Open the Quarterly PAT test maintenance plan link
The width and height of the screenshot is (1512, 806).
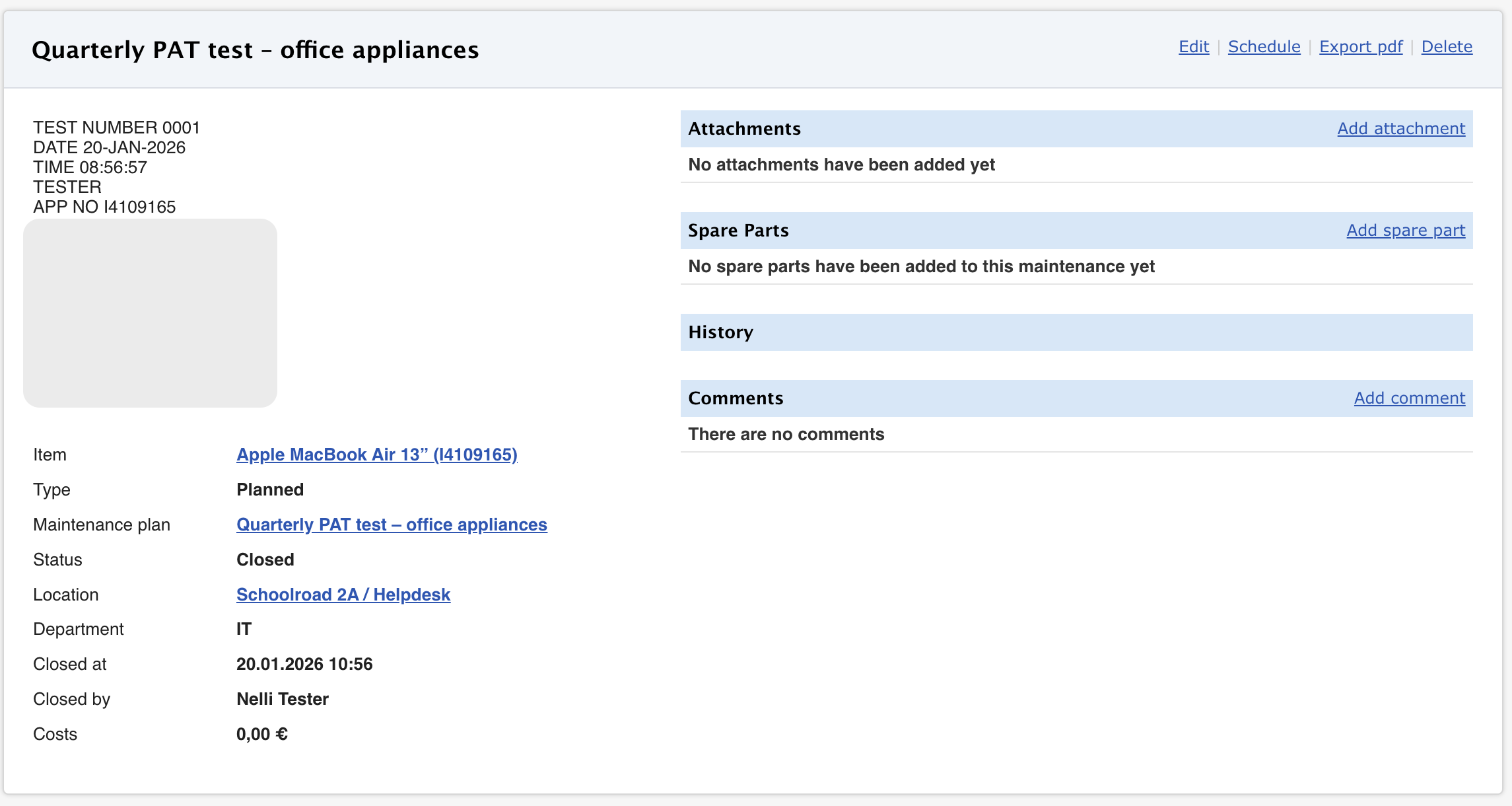[x=392, y=525]
